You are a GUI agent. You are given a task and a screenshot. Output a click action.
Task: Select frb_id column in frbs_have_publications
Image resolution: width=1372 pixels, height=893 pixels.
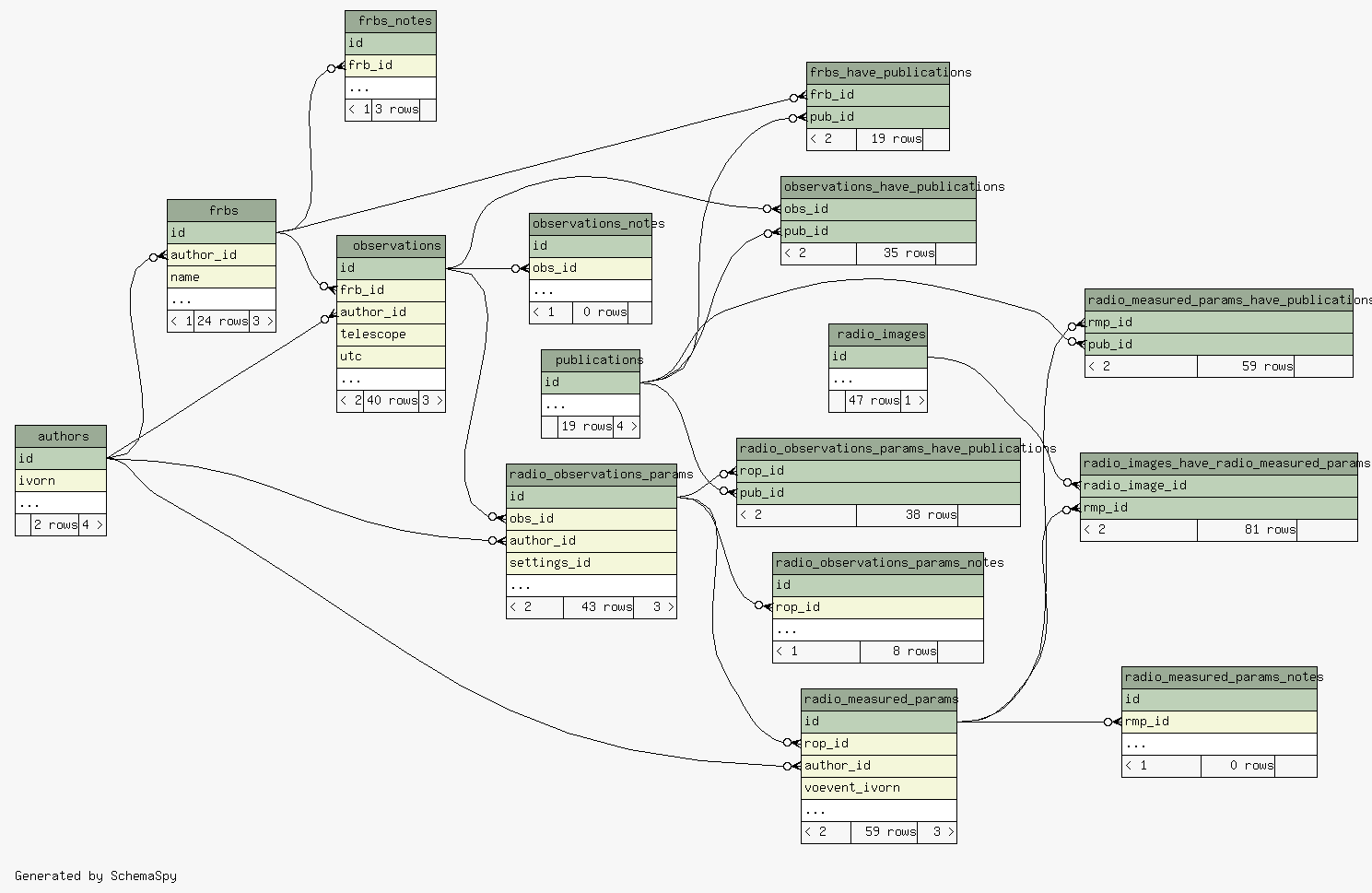[878, 95]
